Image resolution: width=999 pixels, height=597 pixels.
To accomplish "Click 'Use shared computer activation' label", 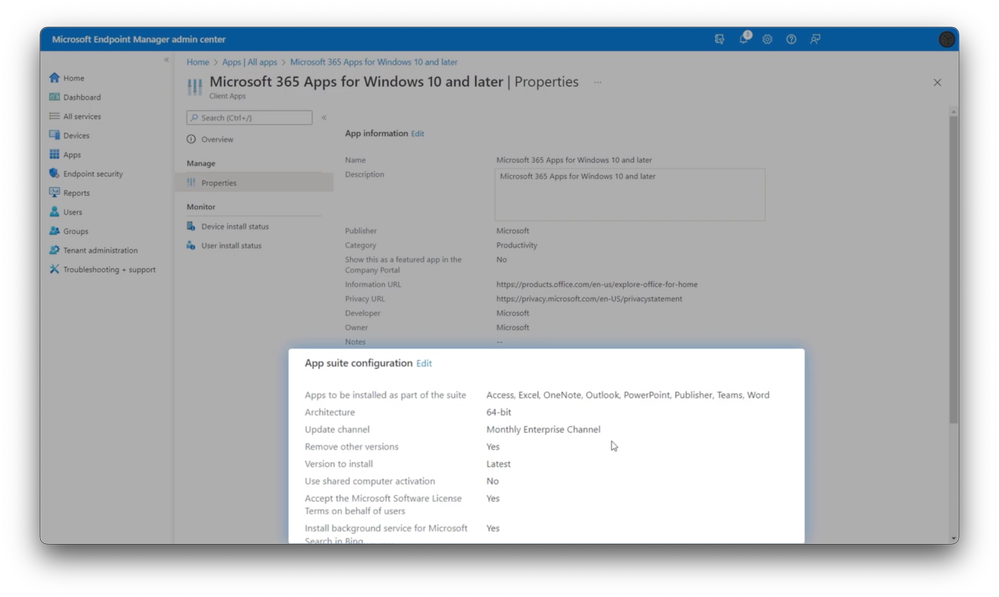I will (370, 481).
